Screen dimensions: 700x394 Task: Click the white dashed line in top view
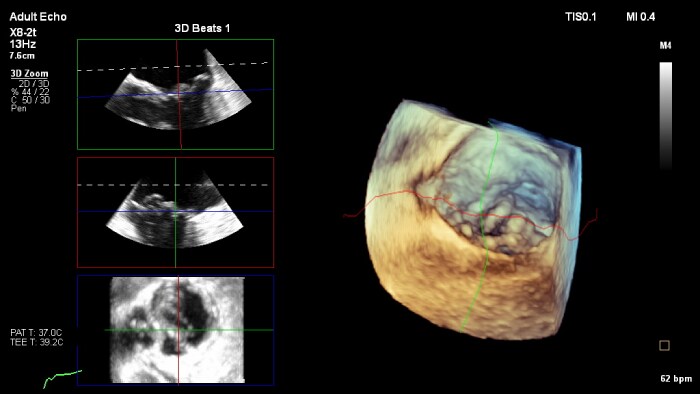coord(173,66)
